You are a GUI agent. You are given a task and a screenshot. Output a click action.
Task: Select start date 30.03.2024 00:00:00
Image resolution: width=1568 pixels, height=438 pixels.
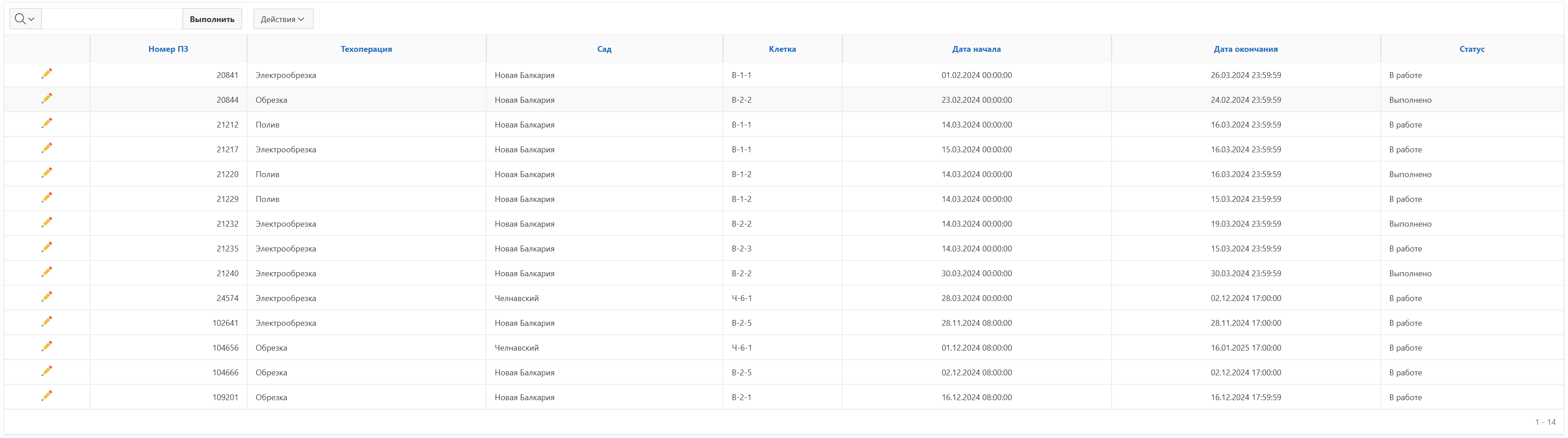pos(976,274)
